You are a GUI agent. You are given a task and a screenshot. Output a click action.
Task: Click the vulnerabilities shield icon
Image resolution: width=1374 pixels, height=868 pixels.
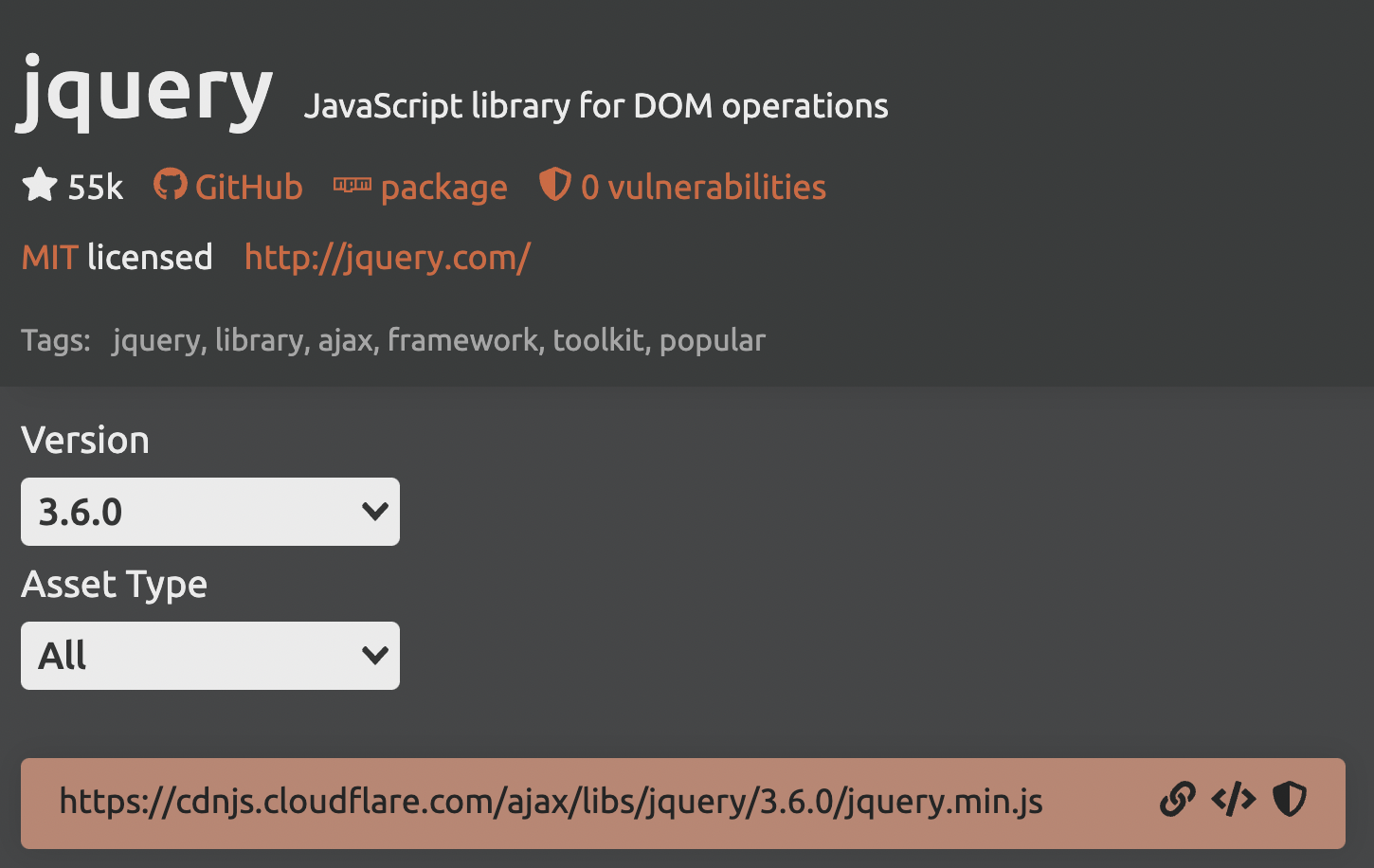pos(554,185)
